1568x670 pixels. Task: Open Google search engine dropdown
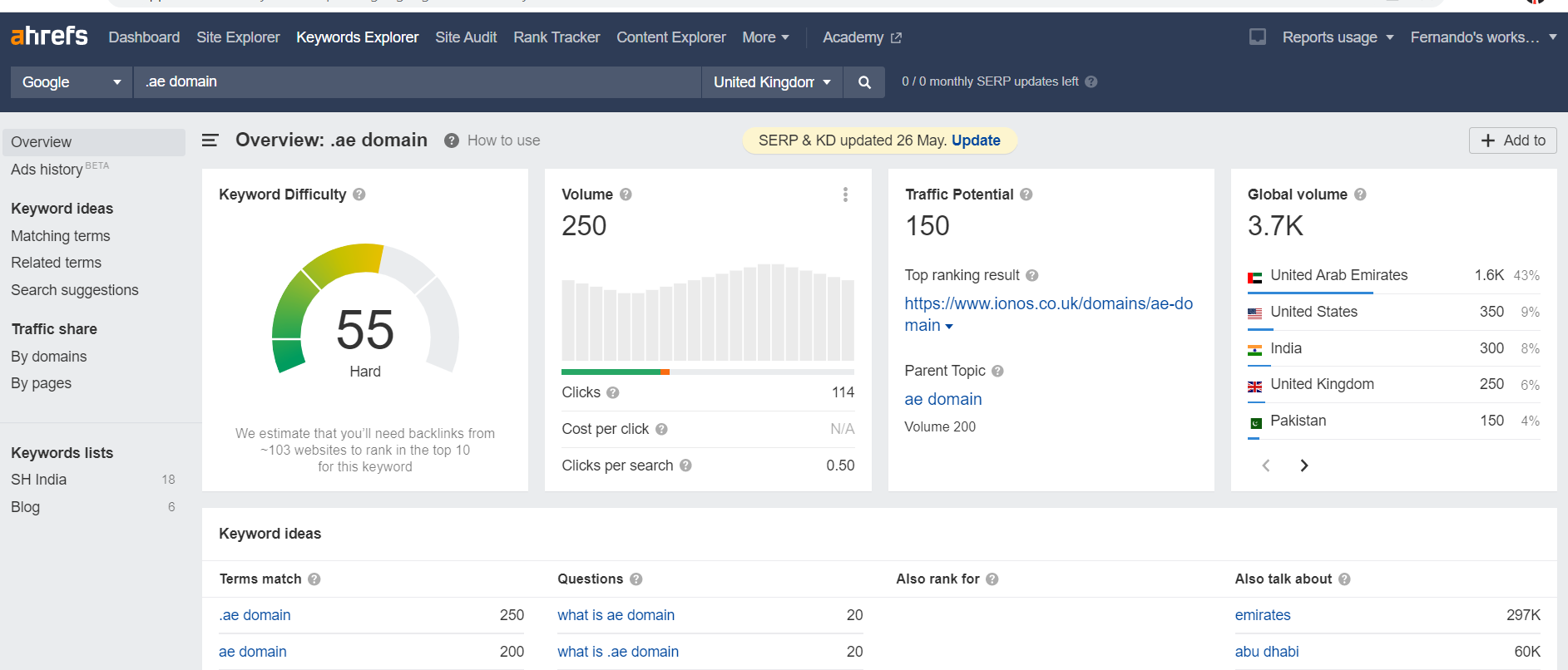click(x=71, y=82)
